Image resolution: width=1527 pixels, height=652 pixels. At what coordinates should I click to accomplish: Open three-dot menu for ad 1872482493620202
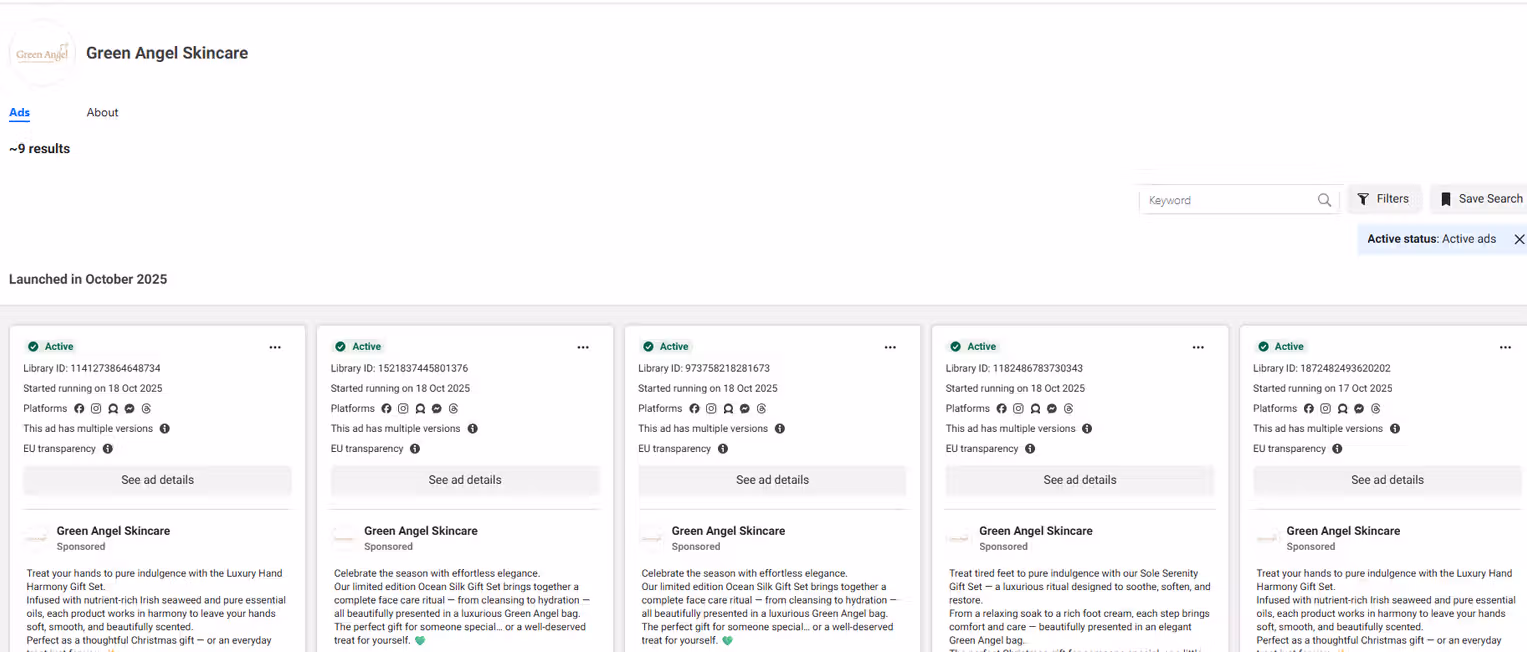(x=1505, y=347)
